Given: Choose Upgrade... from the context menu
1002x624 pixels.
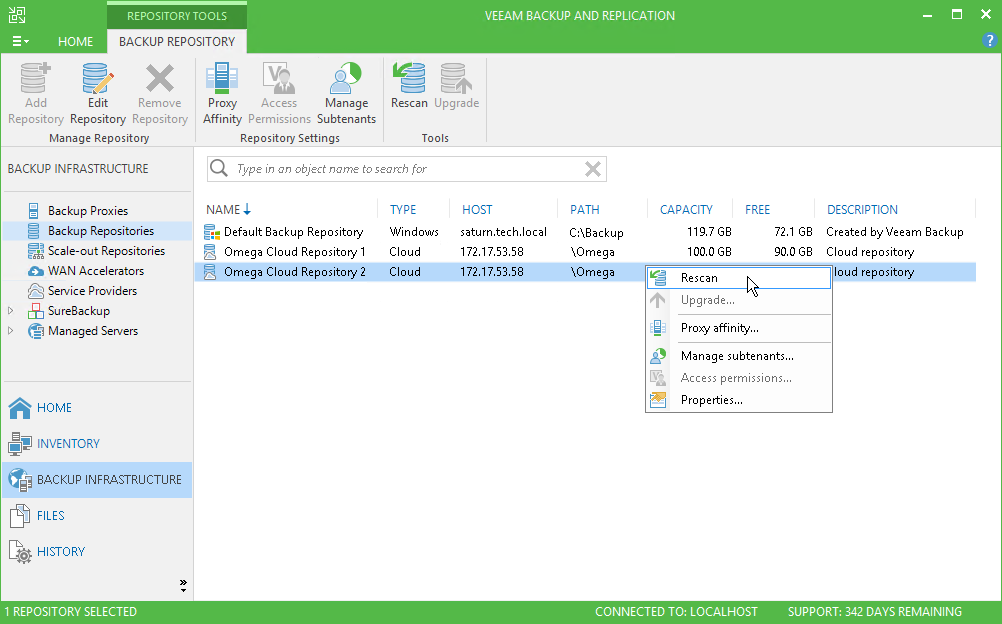Looking at the screenshot, I should [x=739, y=300].
